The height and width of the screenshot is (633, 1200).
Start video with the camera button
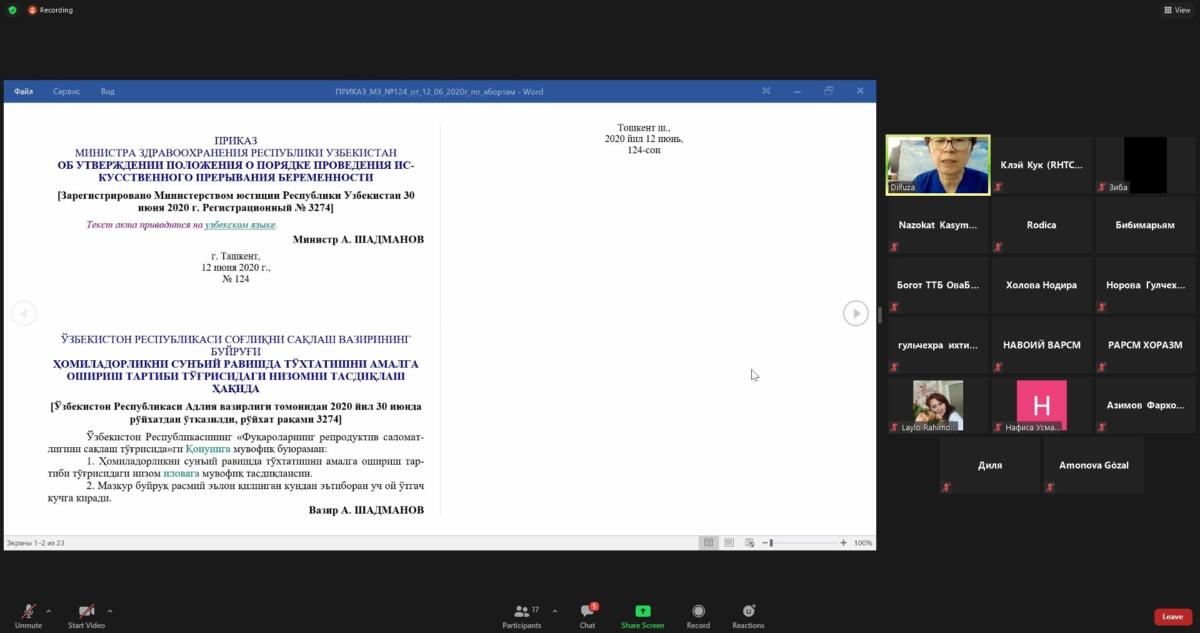[86, 612]
